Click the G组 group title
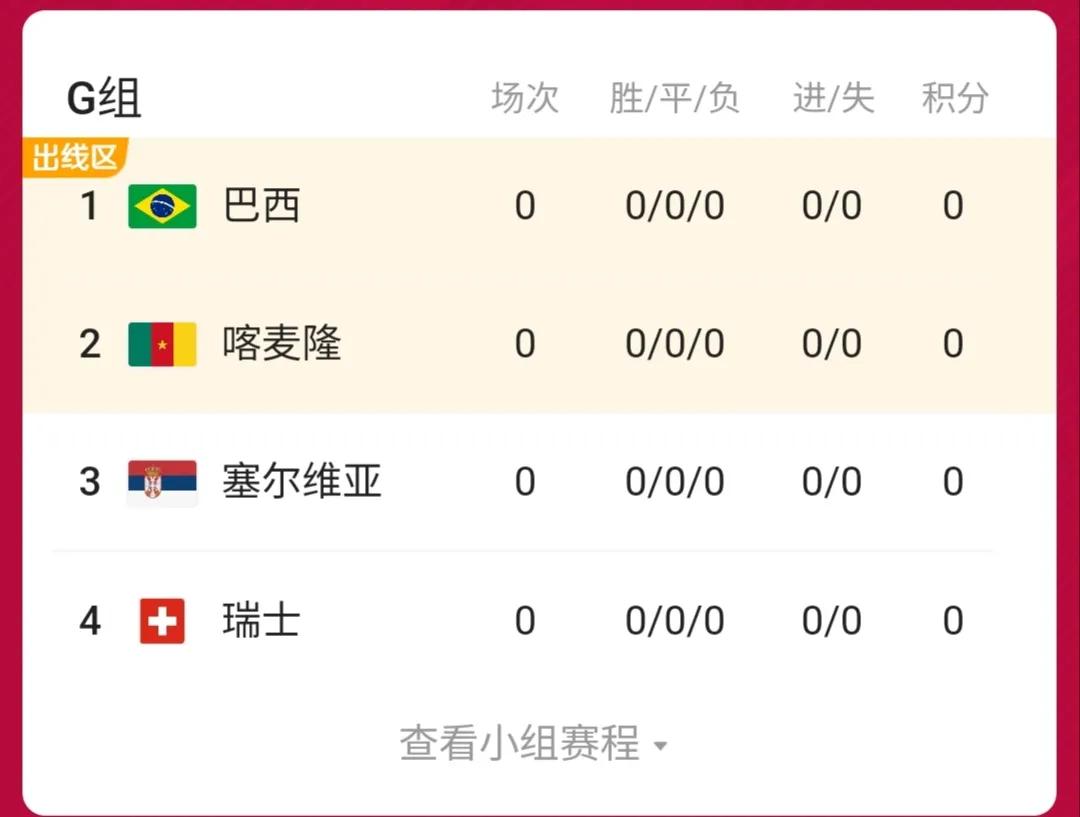The height and width of the screenshot is (817, 1080). click(103, 95)
